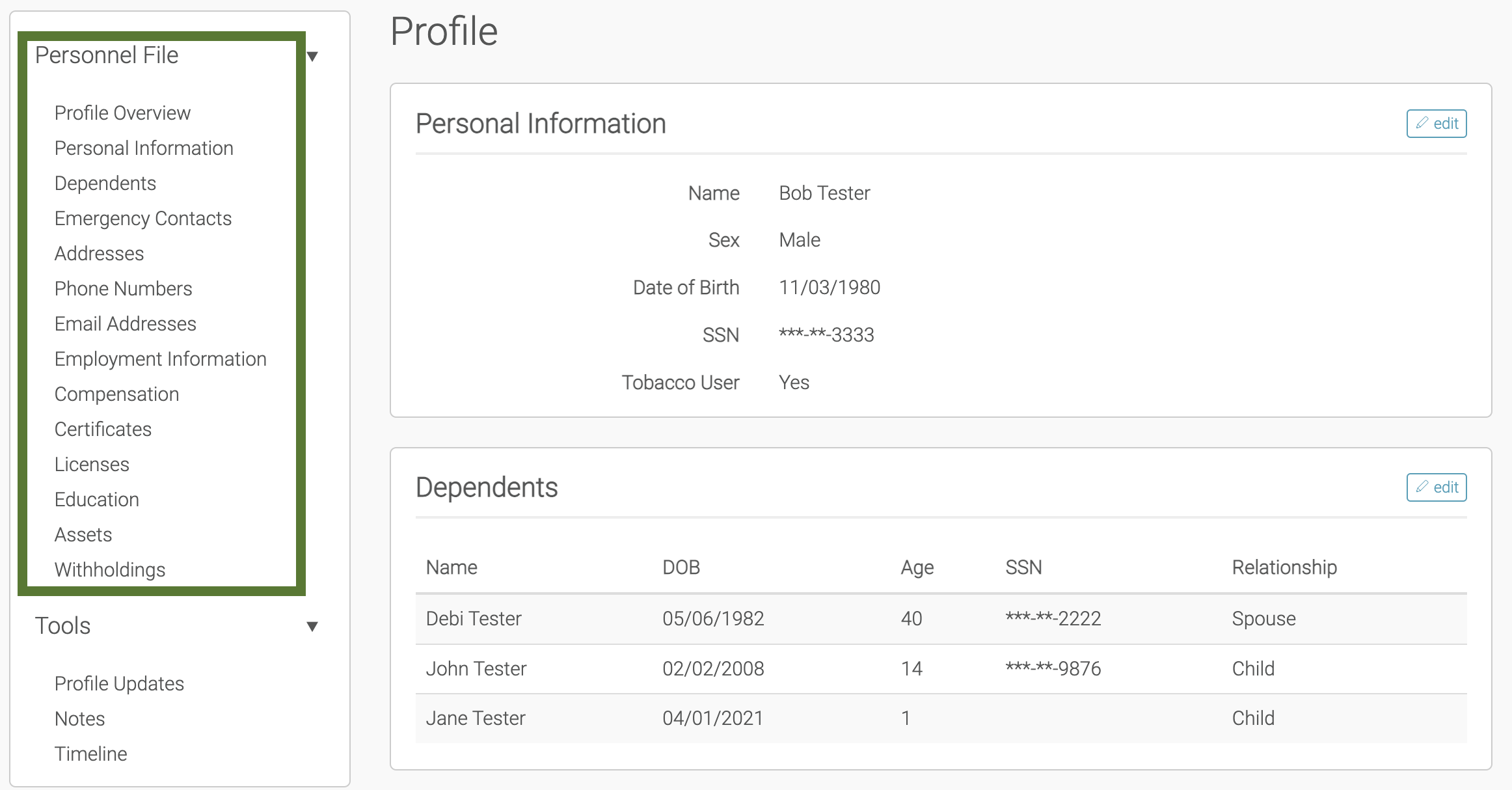Click Debi Tester dependent row
This screenshot has width=1512, height=790.
coord(474,619)
